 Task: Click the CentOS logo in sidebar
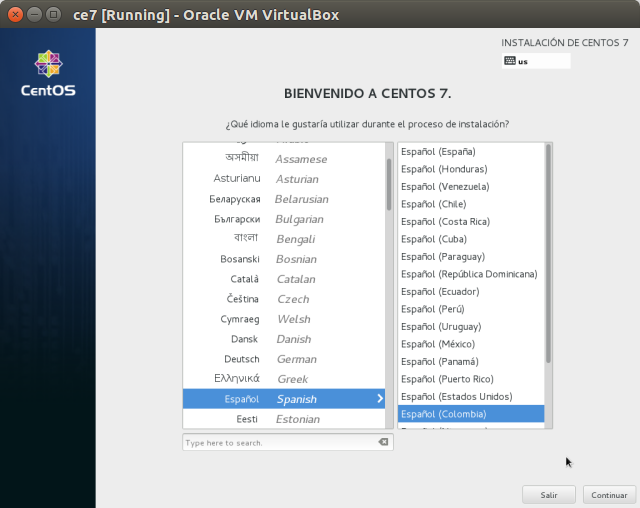[x=48, y=73]
